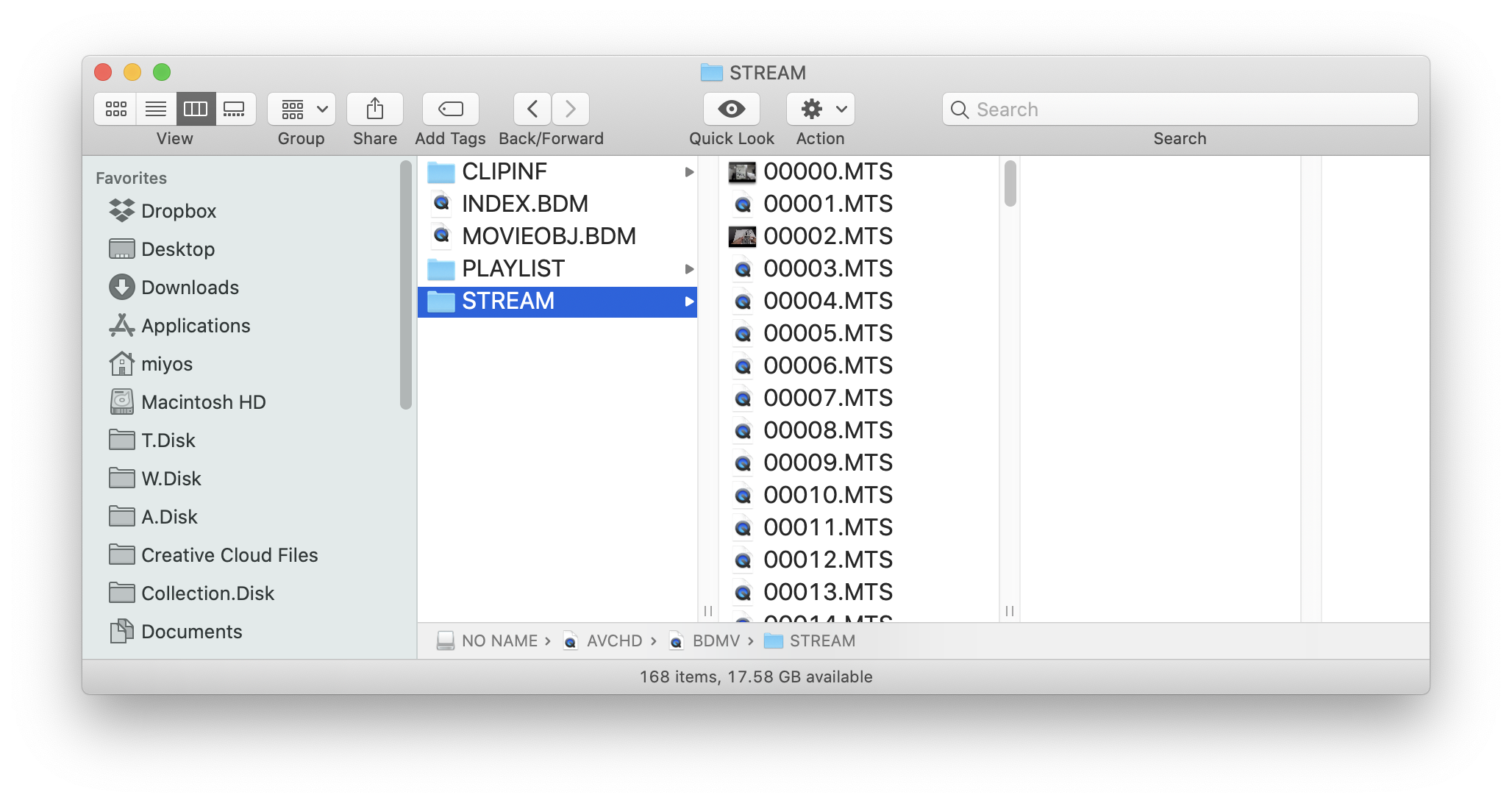Click the file list column scrollbar
This screenshot has width=1512, height=803.
point(1010,184)
